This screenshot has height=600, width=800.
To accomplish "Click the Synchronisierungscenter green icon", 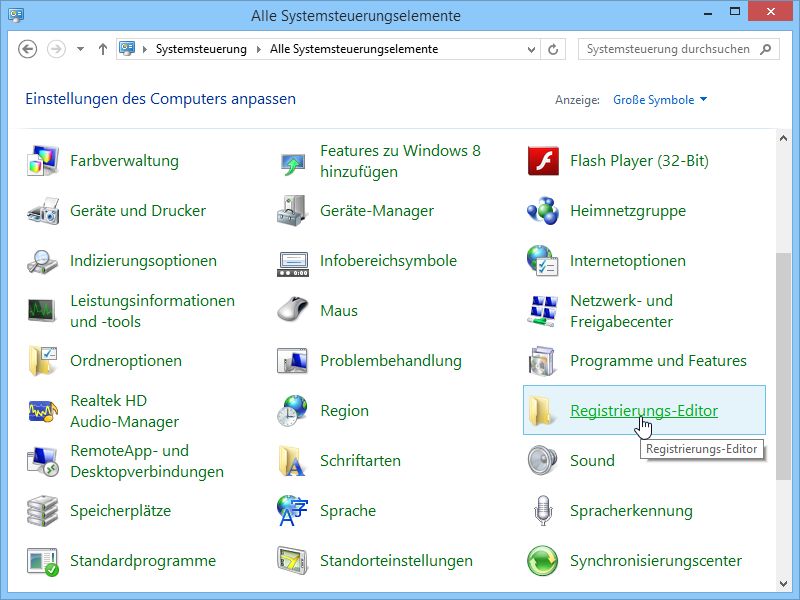I will coord(543,561).
